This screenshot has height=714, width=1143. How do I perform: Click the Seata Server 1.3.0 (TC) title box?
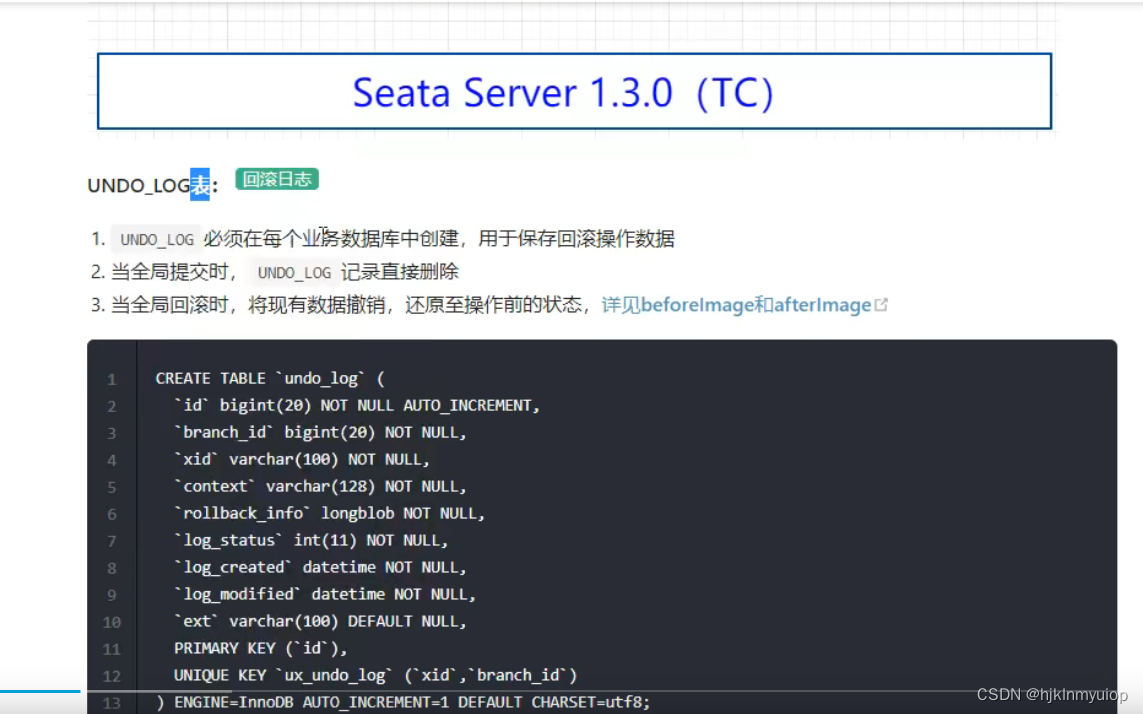[x=574, y=91]
